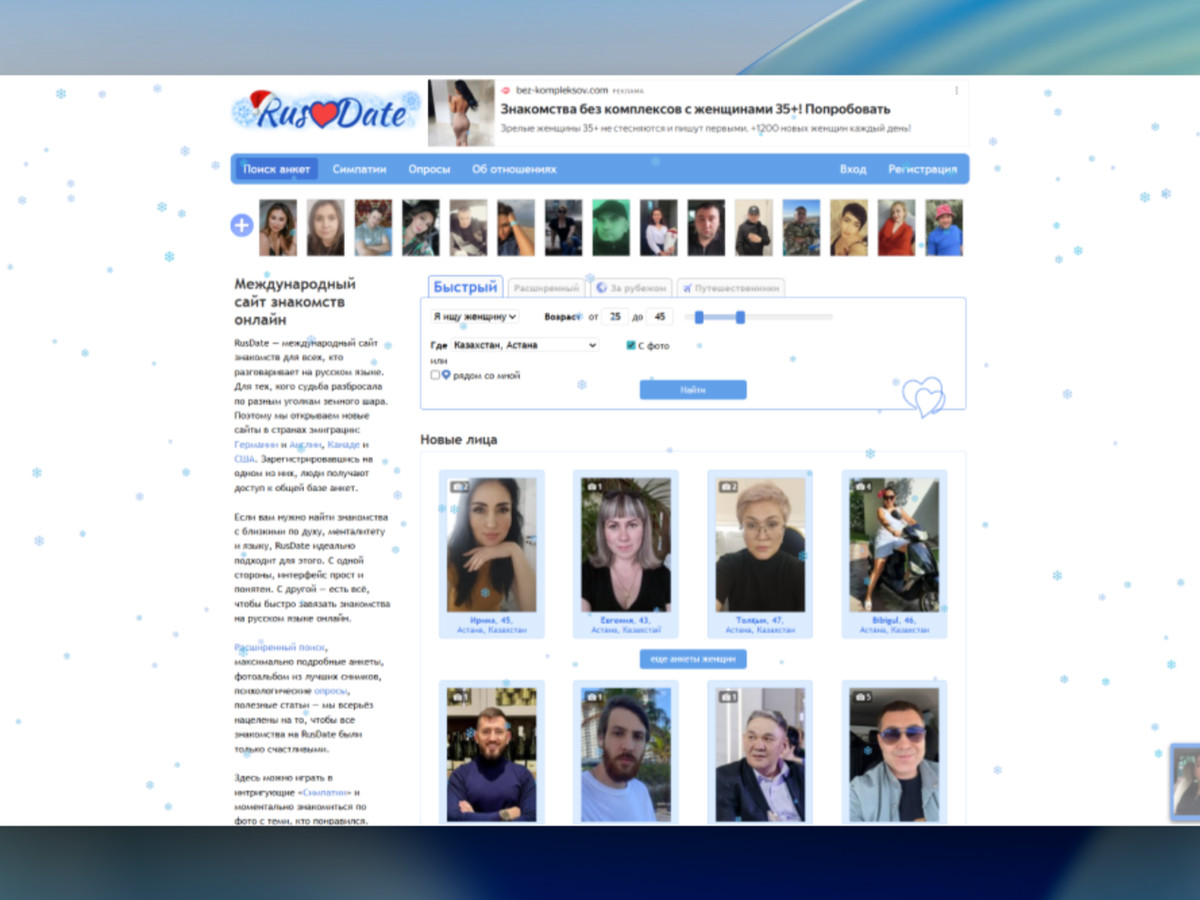Click the name 'Bibigul, 46'
The image size is (1200, 900).
click(x=895, y=620)
